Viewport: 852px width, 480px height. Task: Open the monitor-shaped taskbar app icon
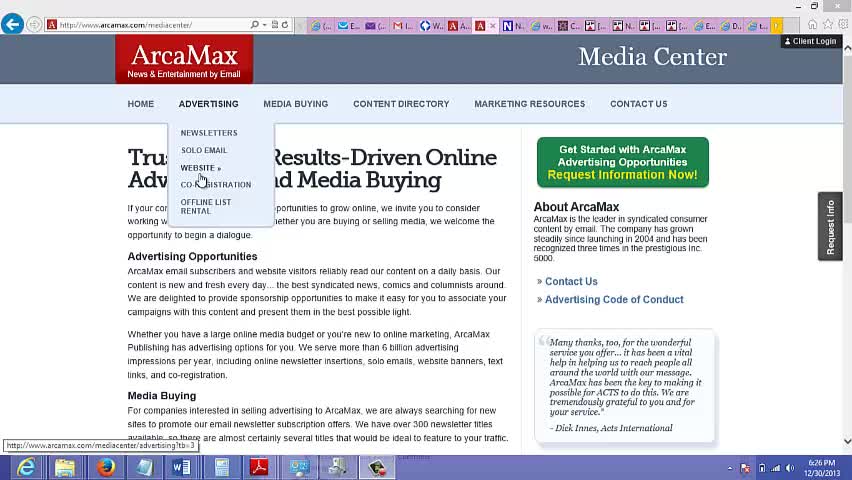[x=299, y=467]
